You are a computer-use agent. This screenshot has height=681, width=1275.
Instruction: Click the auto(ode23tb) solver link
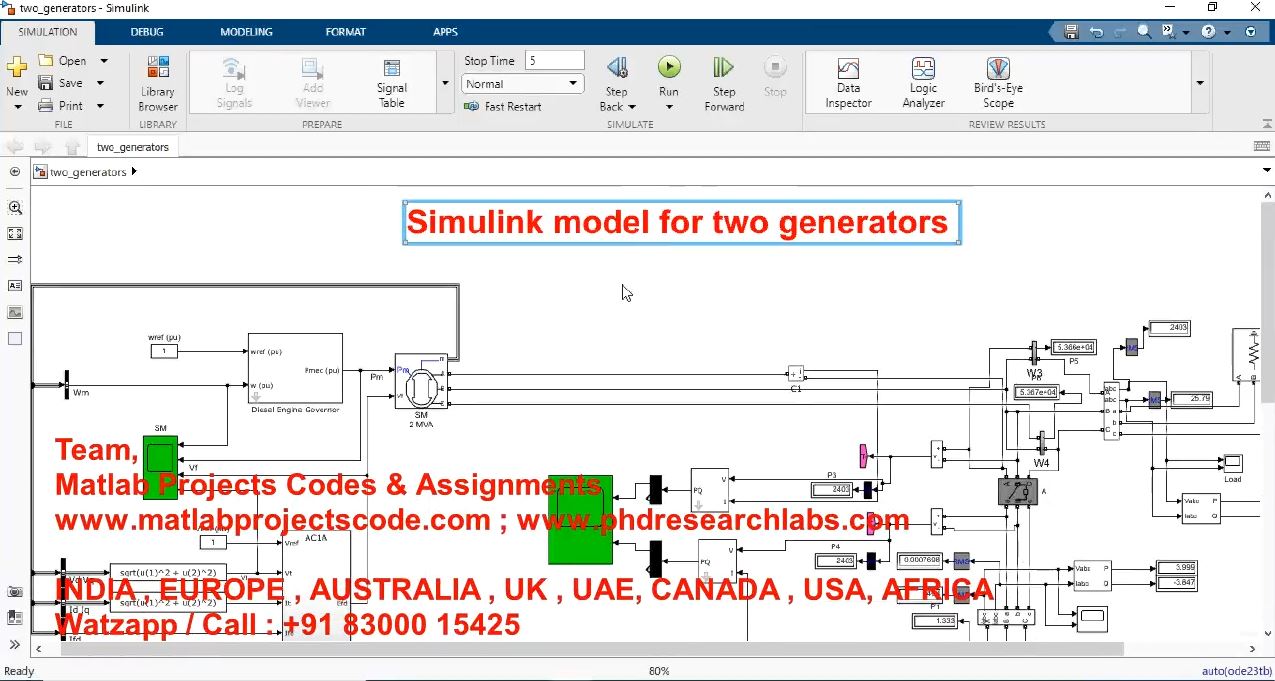pyautogui.click(x=1236, y=671)
